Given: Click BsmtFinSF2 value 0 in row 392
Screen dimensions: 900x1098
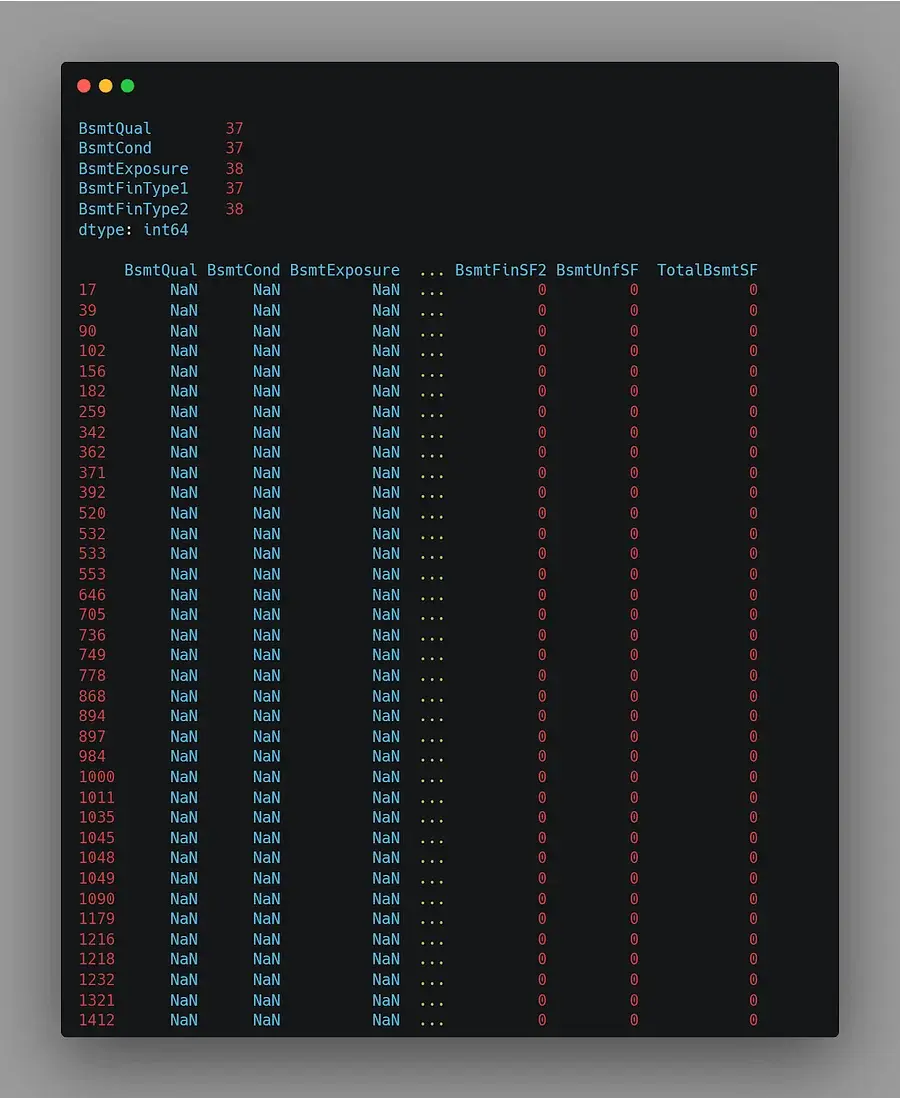Looking at the screenshot, I should pos(542,493).
